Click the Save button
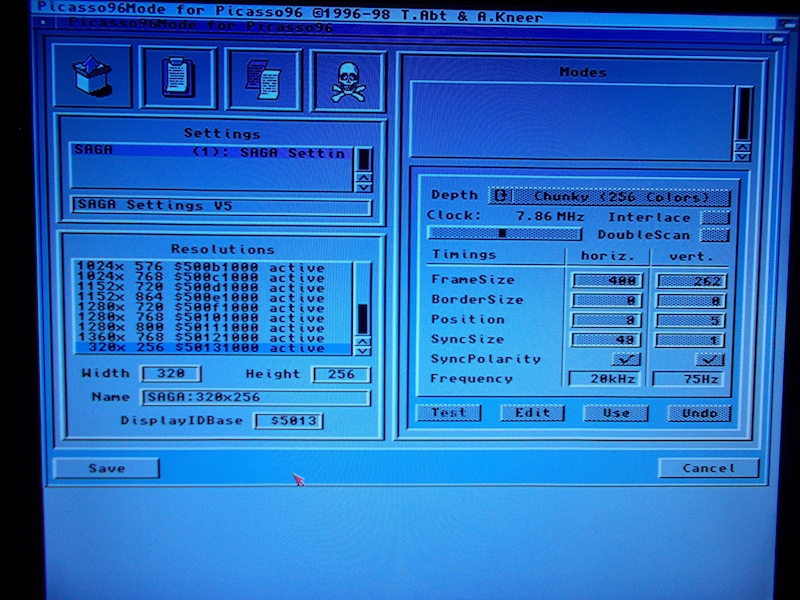This screenshot has width=800, height=600. coord(106,468)
